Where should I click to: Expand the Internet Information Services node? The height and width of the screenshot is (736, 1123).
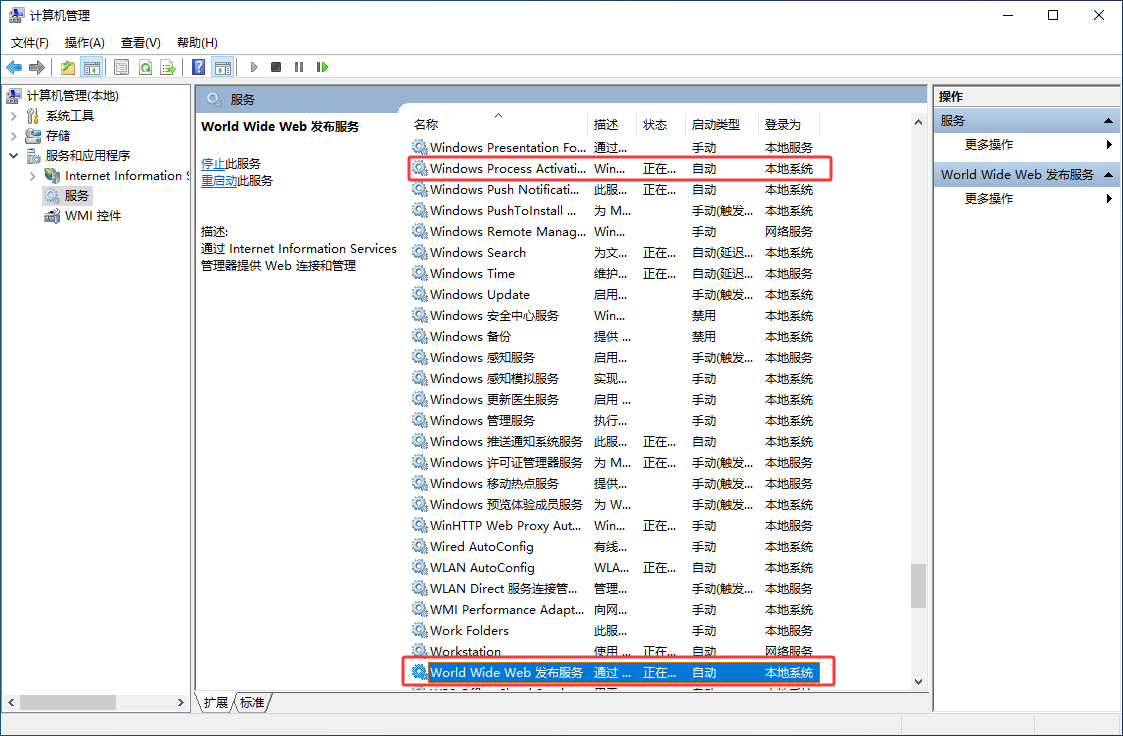pyautogui.click(x=33, y=176)
